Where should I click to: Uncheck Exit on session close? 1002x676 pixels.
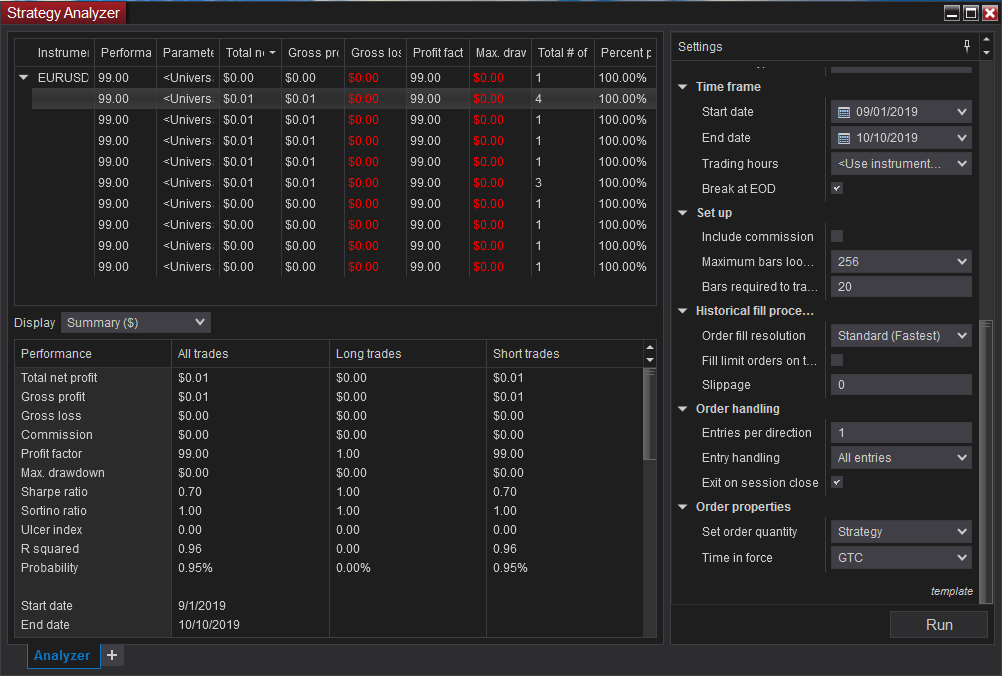[x=837, y=482]
